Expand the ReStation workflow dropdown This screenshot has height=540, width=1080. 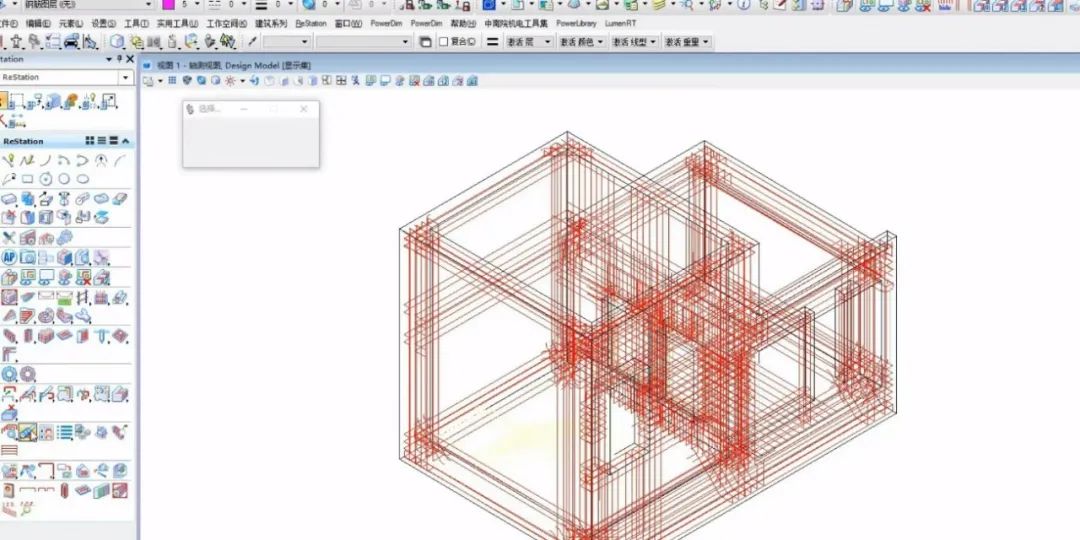pos(125,77)
